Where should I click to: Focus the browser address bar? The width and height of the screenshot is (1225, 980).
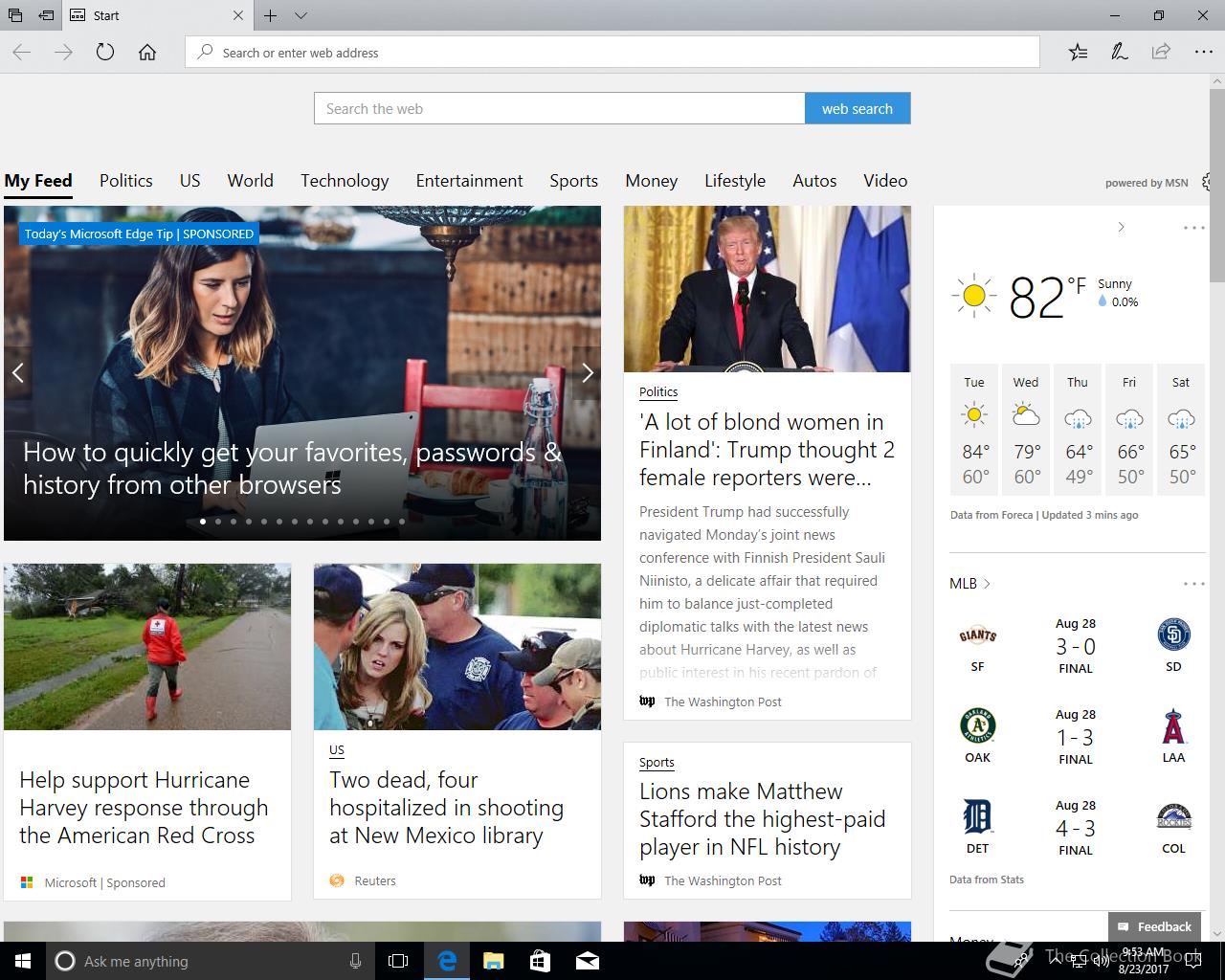pos(612,53)
